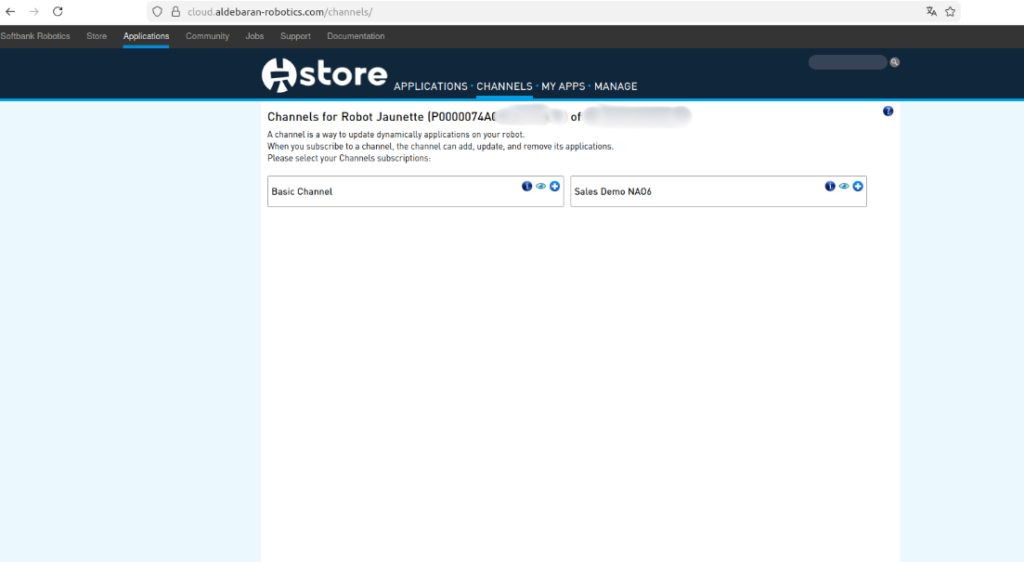The width and height of the screenshot is (1024, 562).
Task: View Basic Channel contents via eye icon
Action: pyautogui.click(x=541, y=186)
